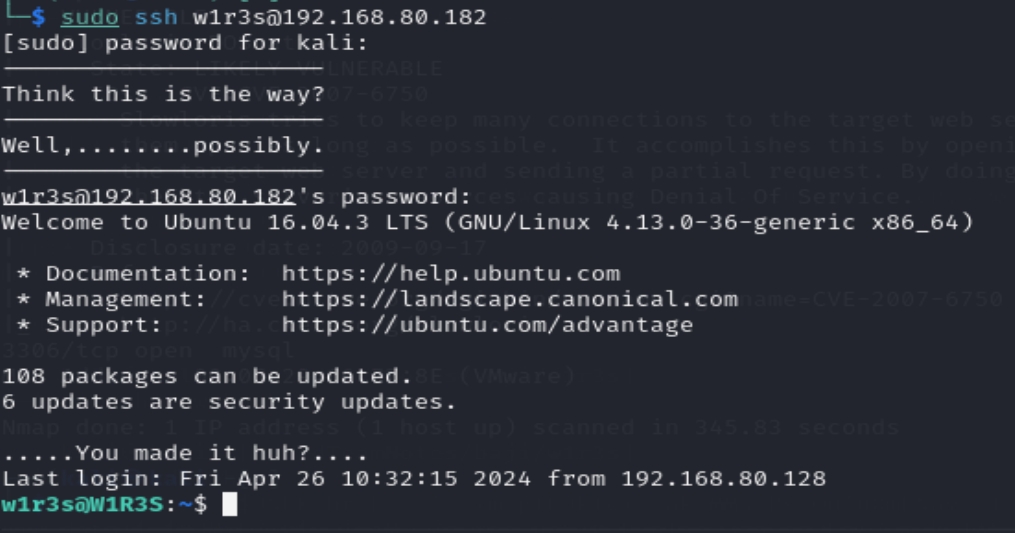The height and width of the screenshot is (533, 1015).
Task: Click the terminal cursor block at prompt
Action: coord(230,505)
